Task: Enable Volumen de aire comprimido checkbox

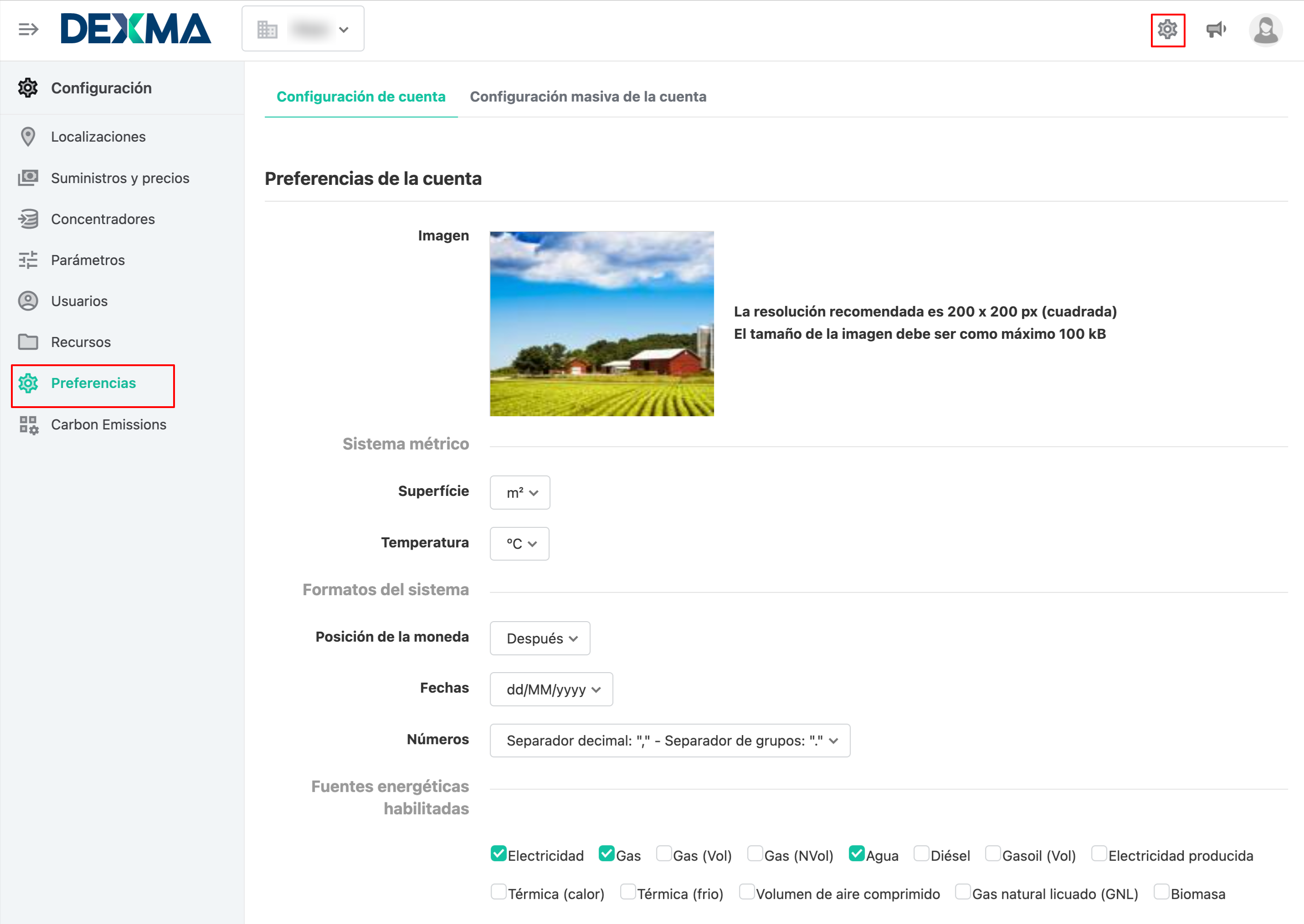Action: [x=746, y=892]
